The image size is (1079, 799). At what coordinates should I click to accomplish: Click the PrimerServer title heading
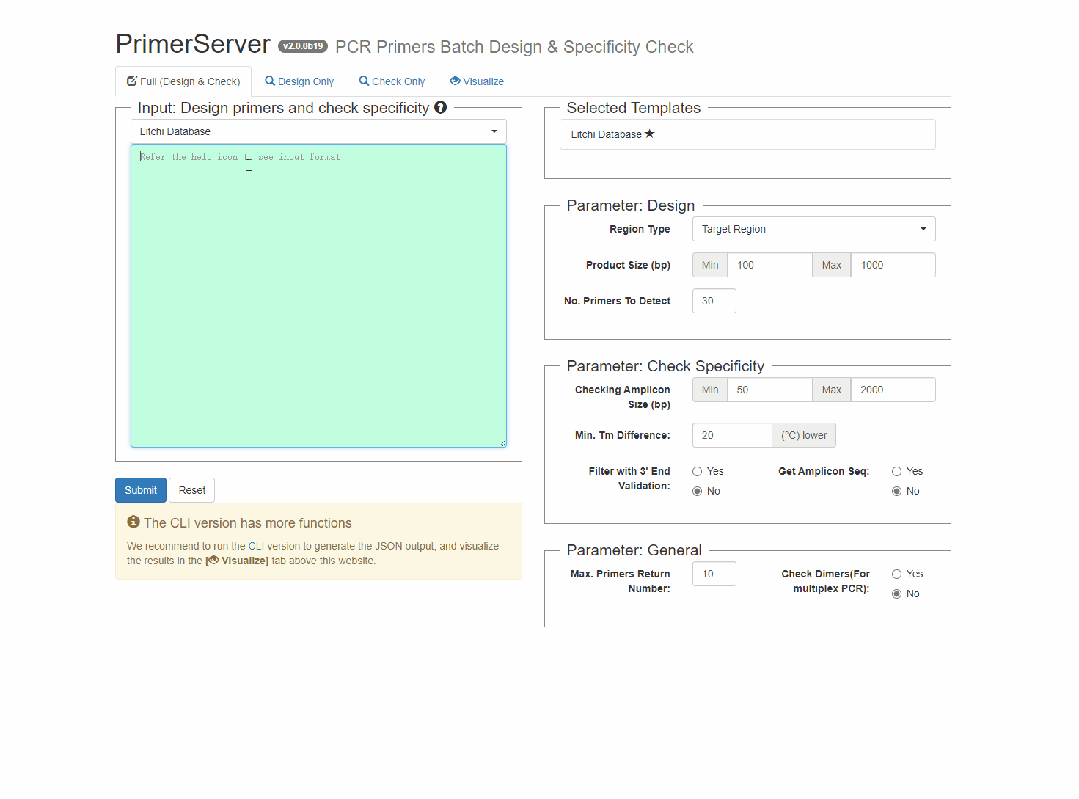[x=193, y=44]
